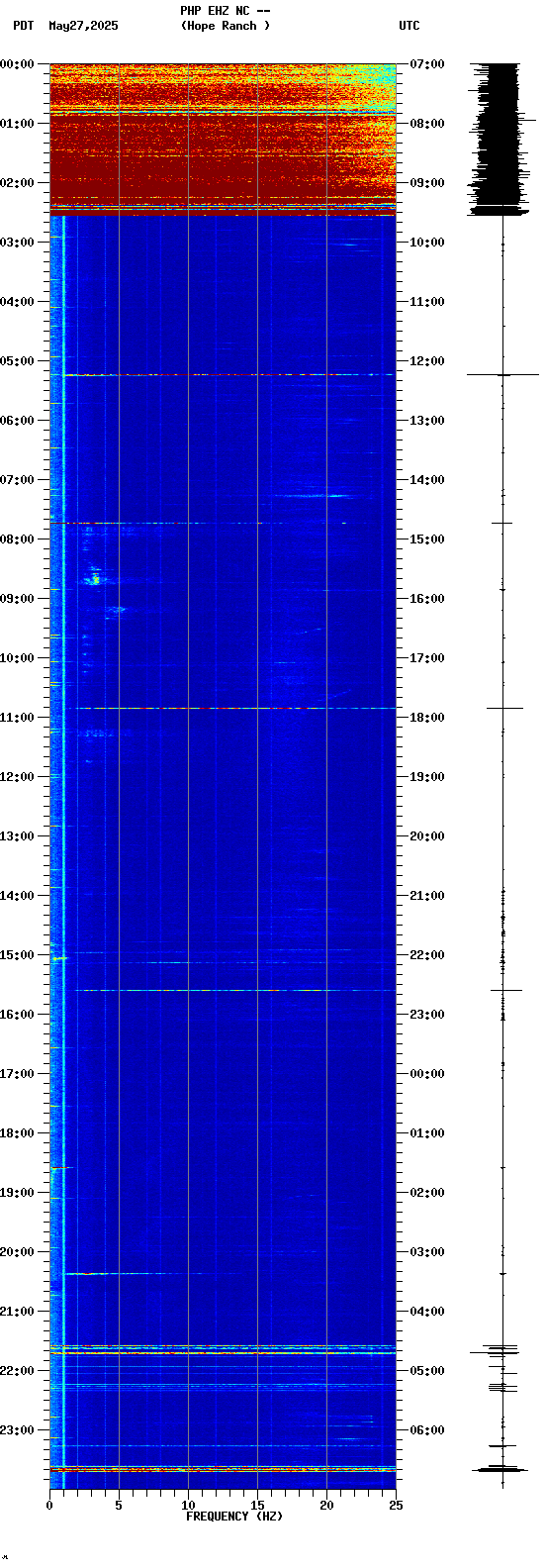546x1568 pixels.
Task: Click the 00:00 UTC time label
Action: pyautogui.click(x=427, y=1074)
